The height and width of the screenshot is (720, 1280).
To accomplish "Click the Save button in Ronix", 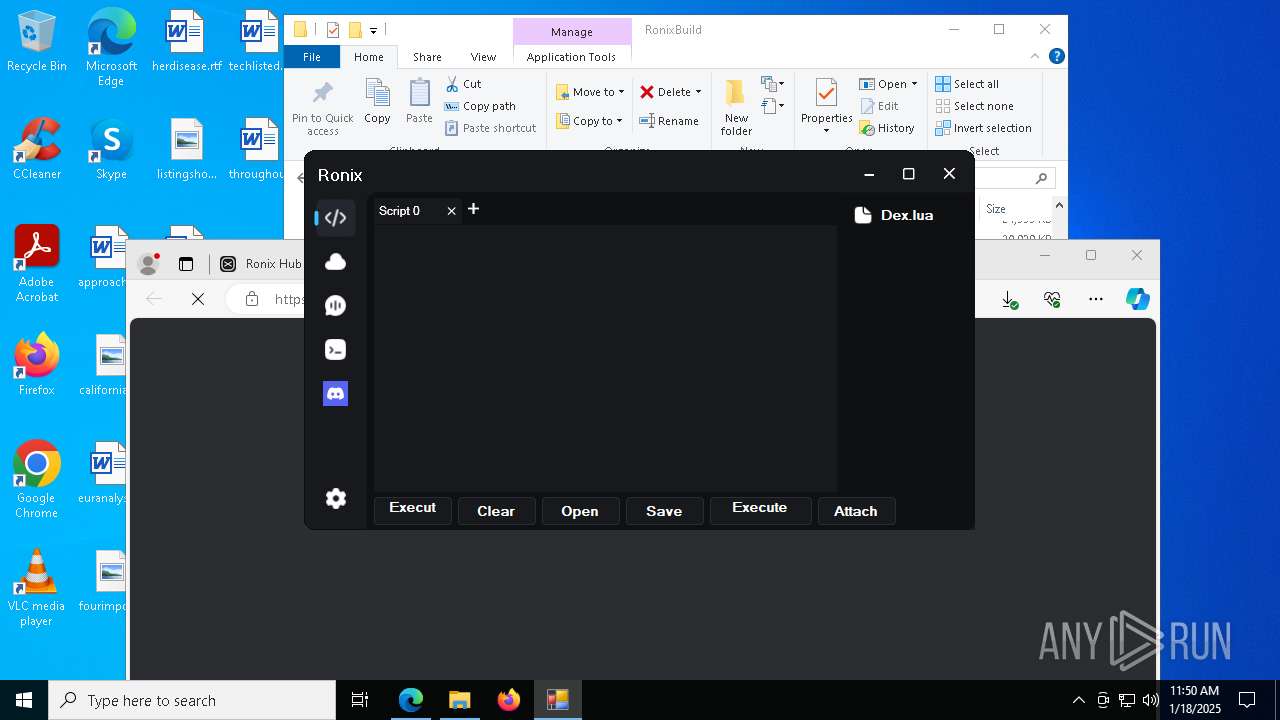I will (x=664, y=511).
